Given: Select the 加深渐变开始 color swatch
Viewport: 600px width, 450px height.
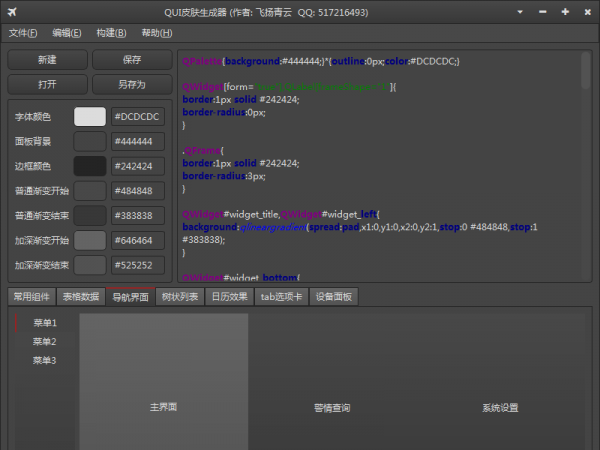Looking at the screenshot, I should click(x=90, y=240).
